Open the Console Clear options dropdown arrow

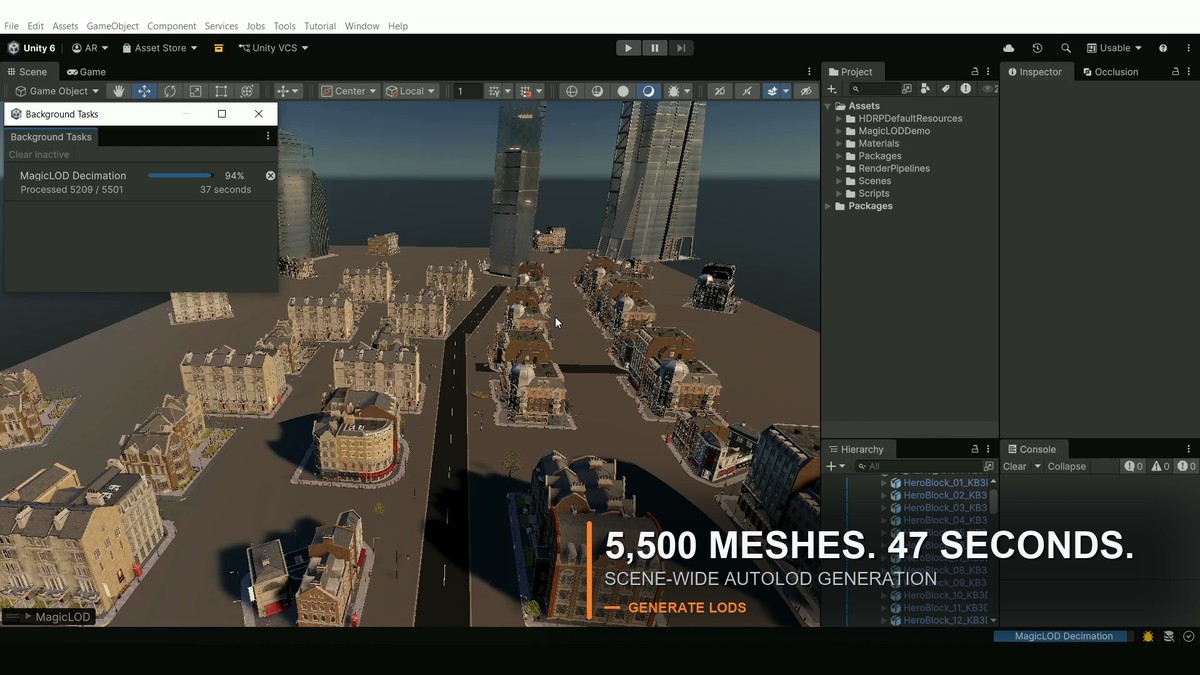(1037, 466)
